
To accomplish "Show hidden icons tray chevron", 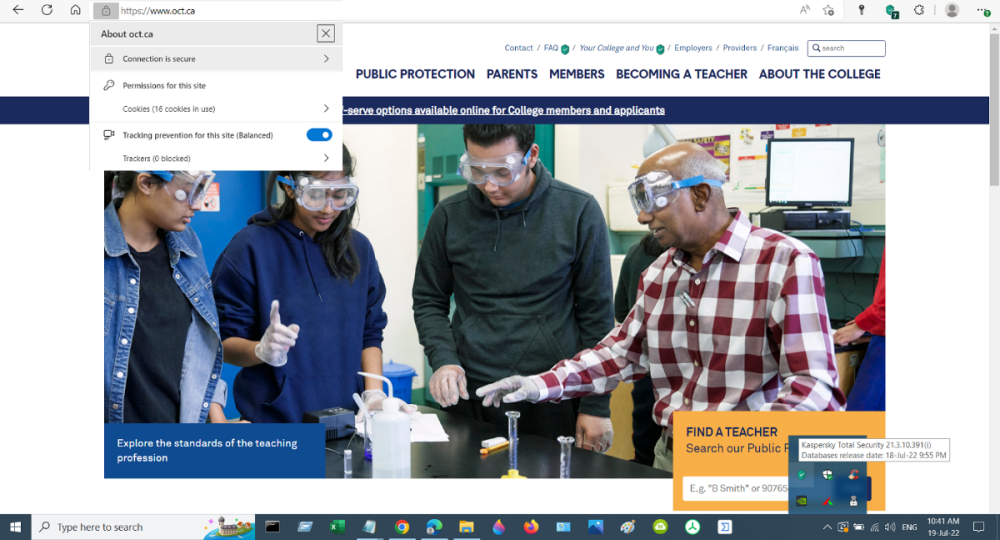I will (827, 527).
